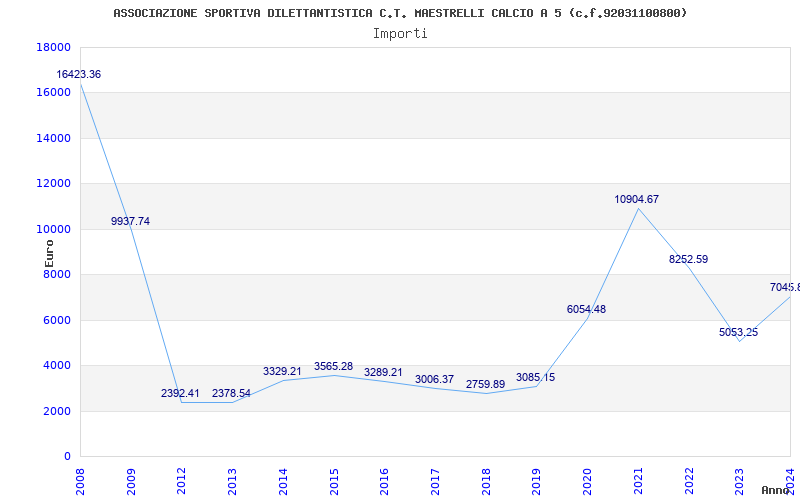Select the 2009 x-axis year label
The width and height of the screenshot is (800, 500).
tap(131, 482)
